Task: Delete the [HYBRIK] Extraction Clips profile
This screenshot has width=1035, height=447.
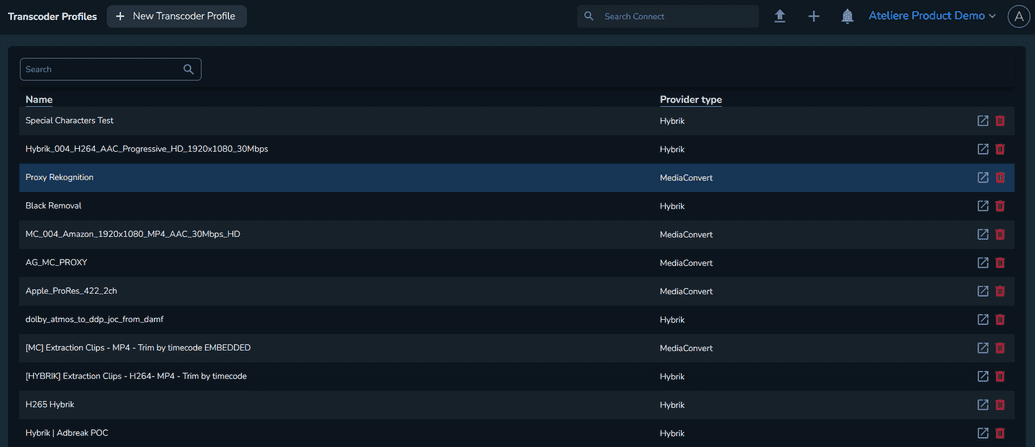Action: pos(1000,376)
